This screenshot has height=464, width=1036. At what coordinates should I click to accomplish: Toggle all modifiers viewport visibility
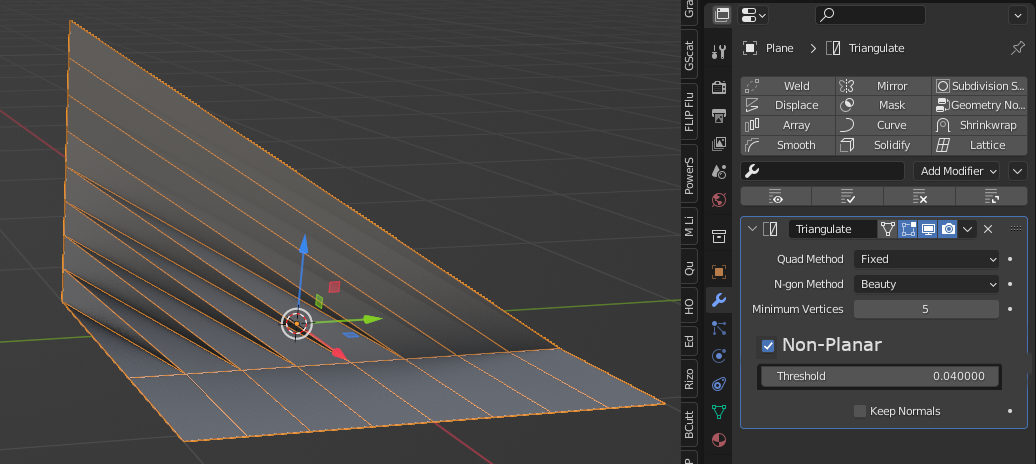click(x=776, y=196)
